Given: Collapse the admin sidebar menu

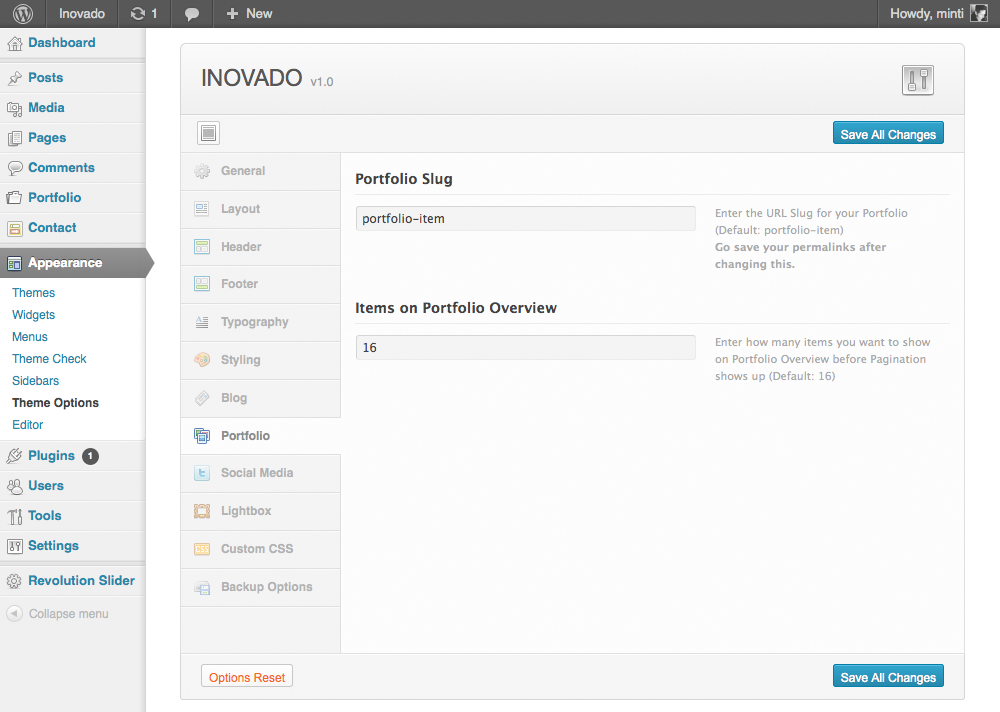Looking at the screenshot, I should pyautogui.click(x=60, y=613).
